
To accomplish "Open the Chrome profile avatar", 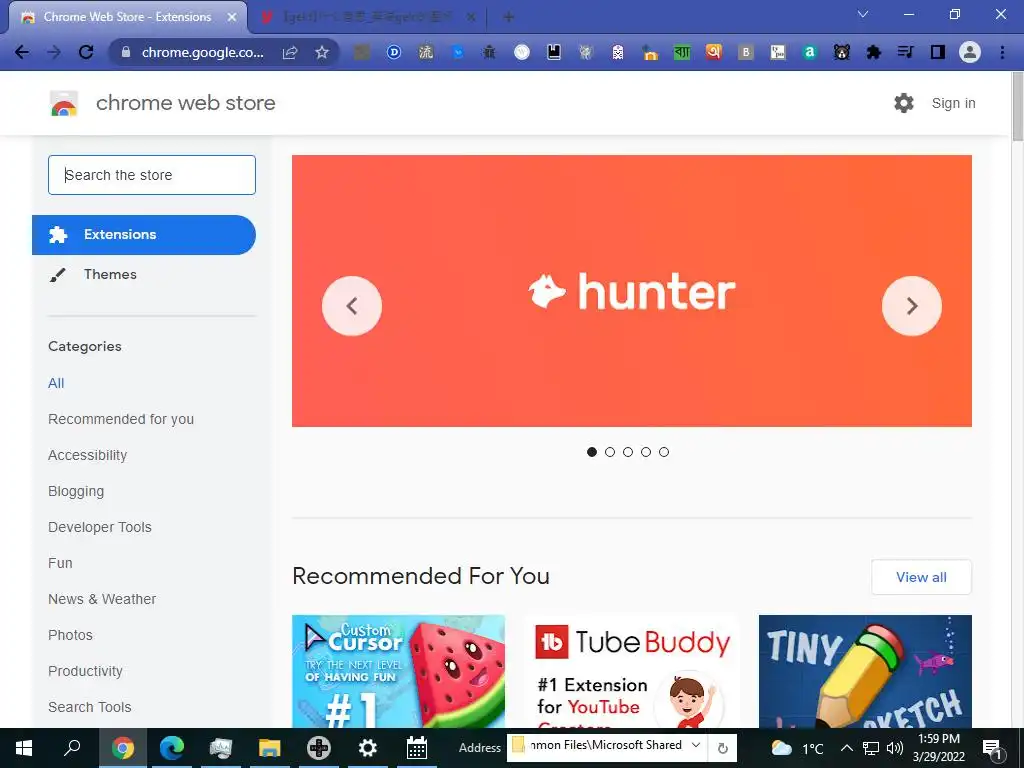I will pyautogui.click(x=970, y=52).
